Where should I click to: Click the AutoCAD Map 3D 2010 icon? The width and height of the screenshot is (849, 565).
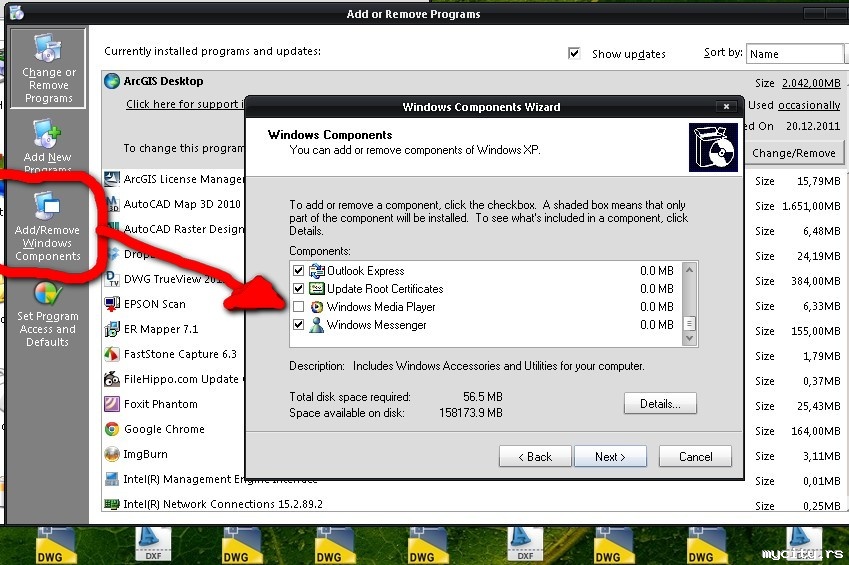click(112, 204)
